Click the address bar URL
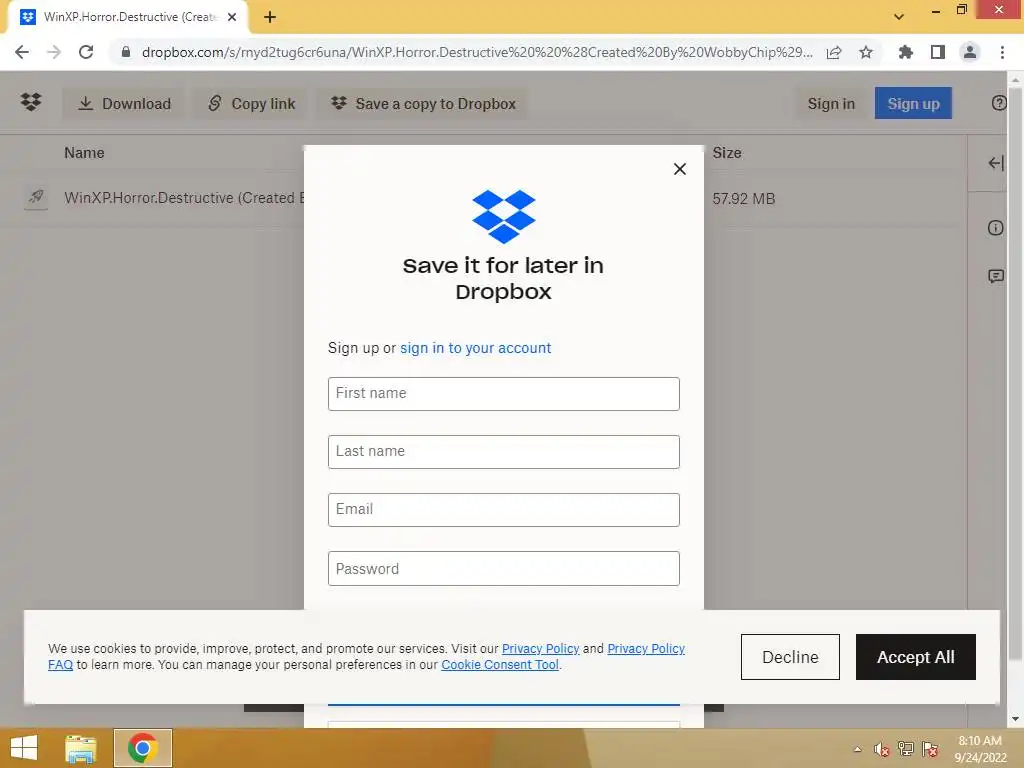The height and width of the screenshot is (768, 1024). coord(477,52)
